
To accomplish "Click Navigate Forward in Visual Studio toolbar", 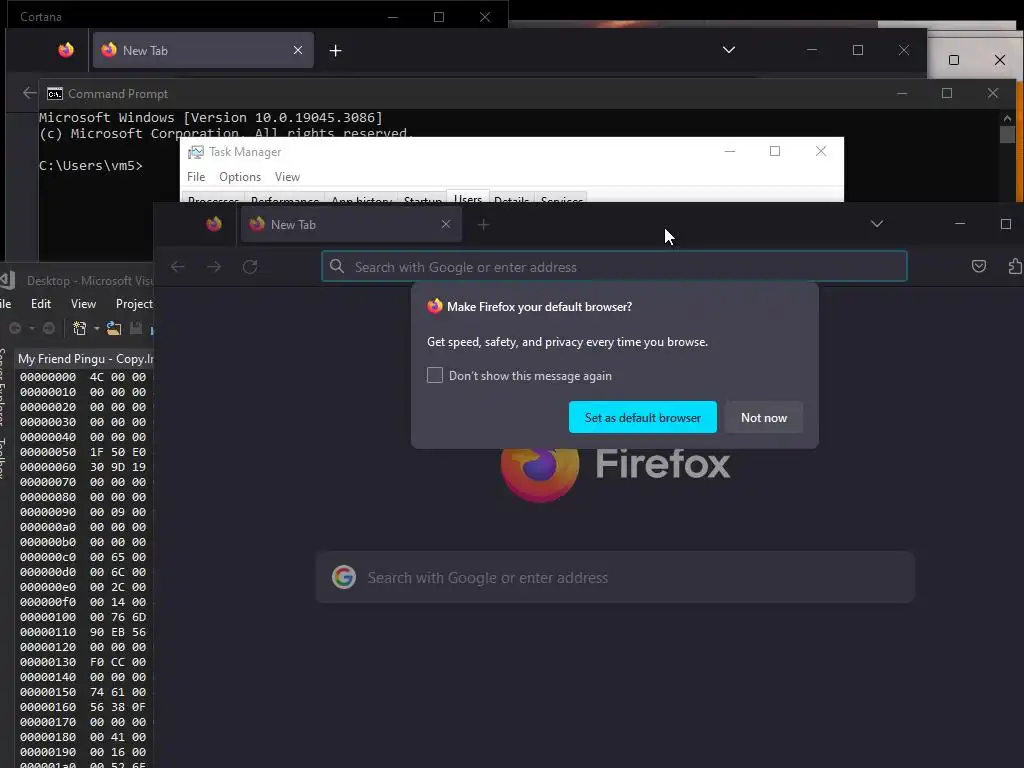I will [x=48, y=328].
